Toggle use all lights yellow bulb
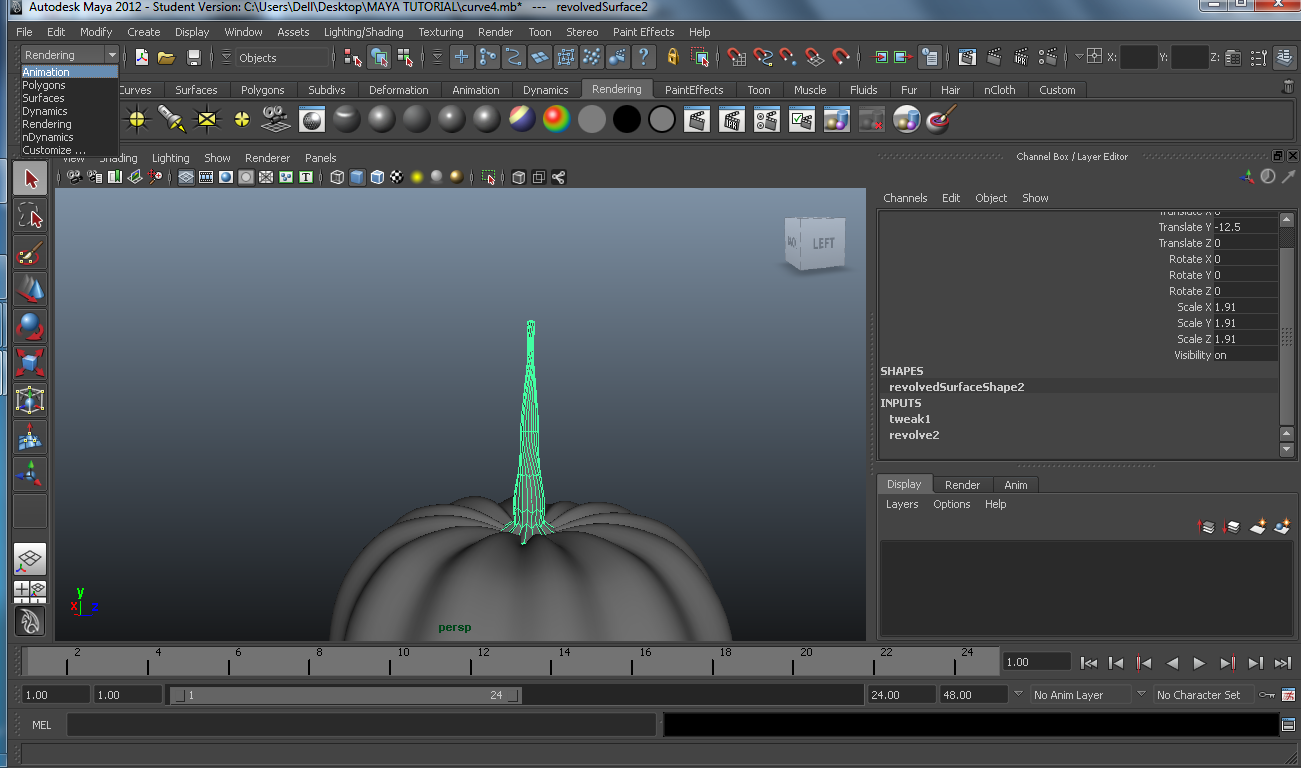This screenshot has height=768, width=1301. click(x=417, y=177)
